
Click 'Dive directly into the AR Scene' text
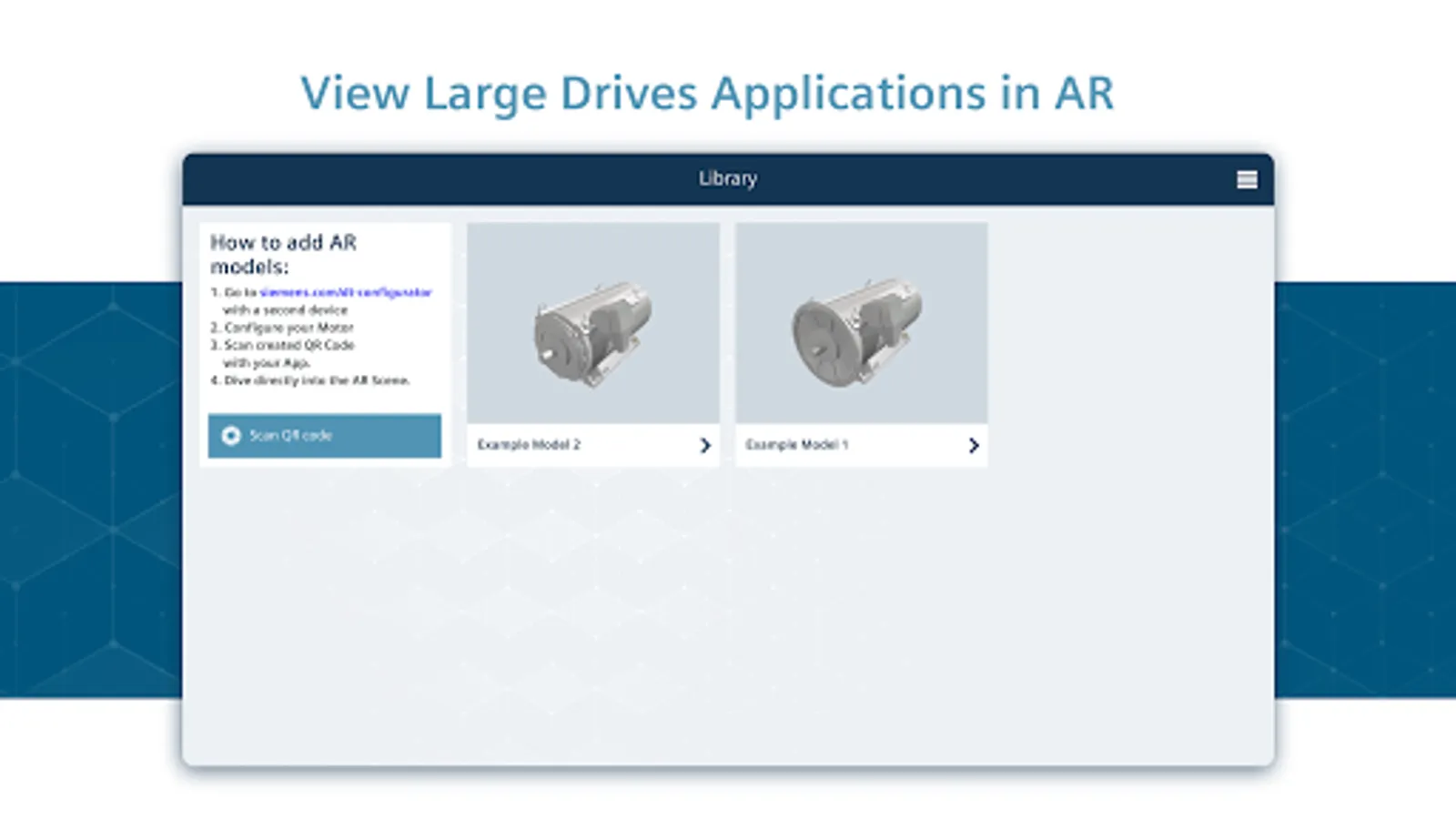(x=317, y=380)
